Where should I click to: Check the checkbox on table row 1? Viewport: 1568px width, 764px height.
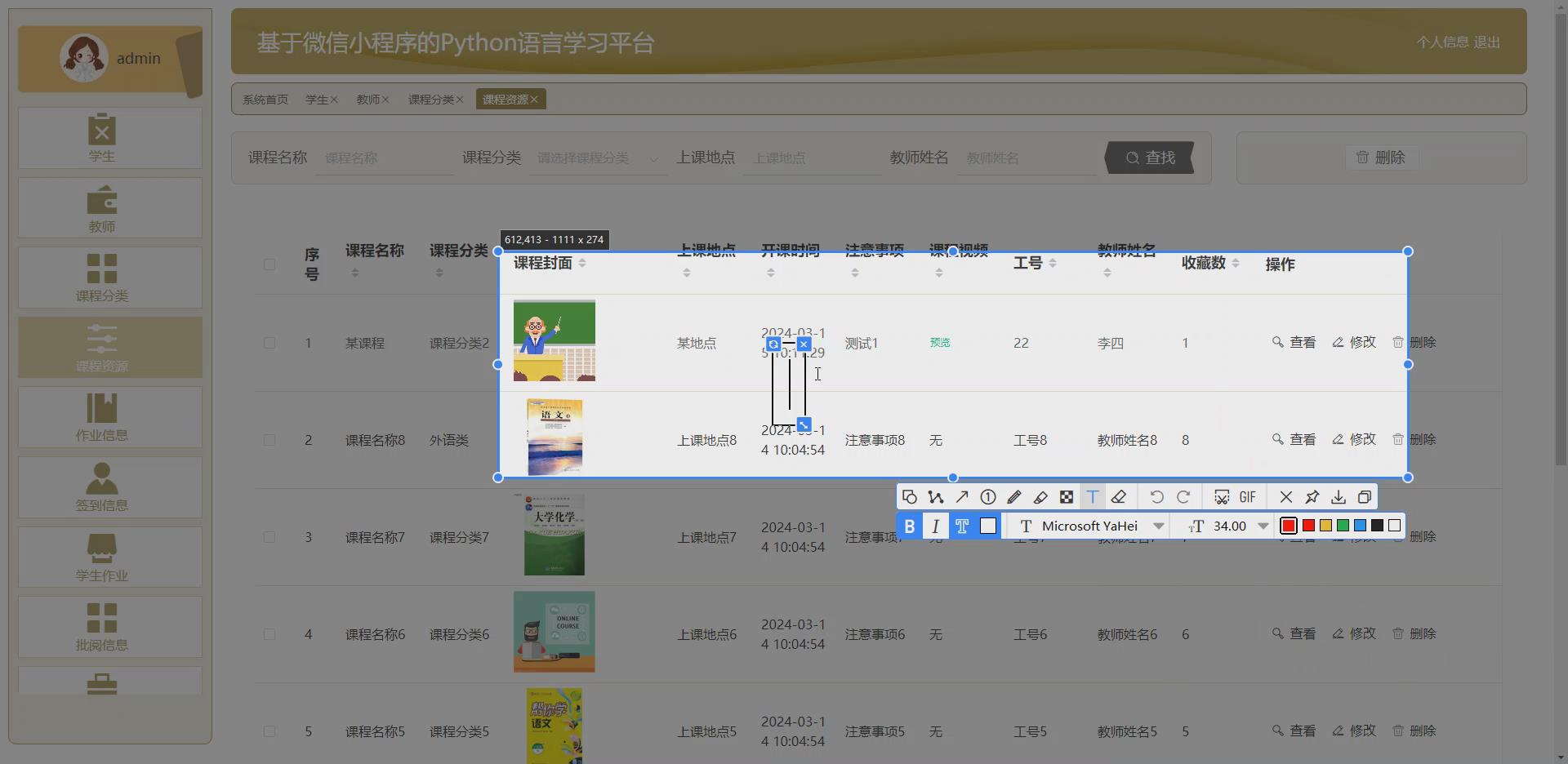click(x=270, y=343)
